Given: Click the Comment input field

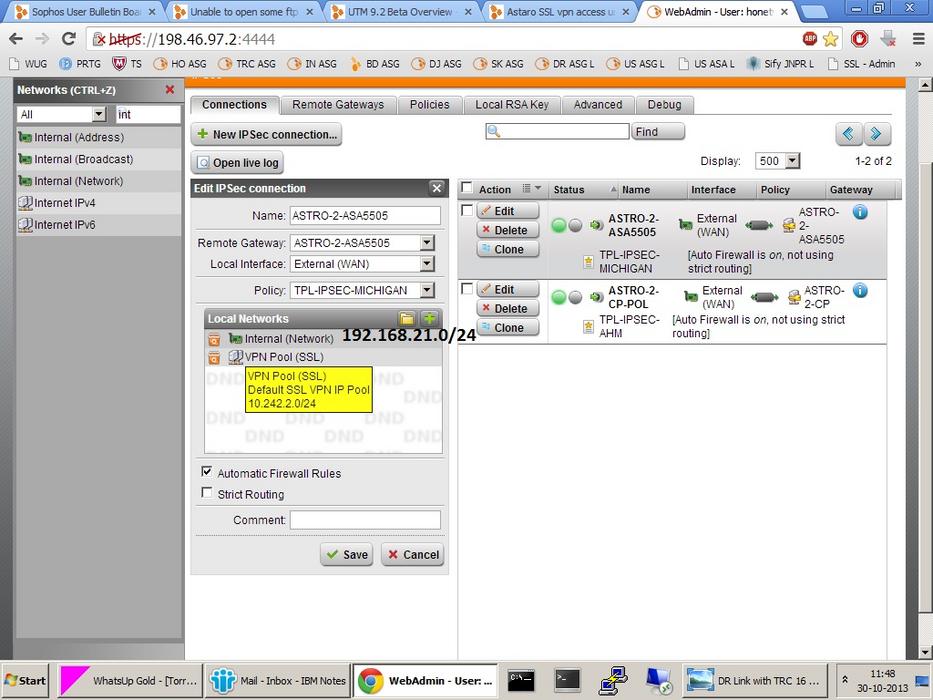Looking at the screenshot, I should [365, 520].
